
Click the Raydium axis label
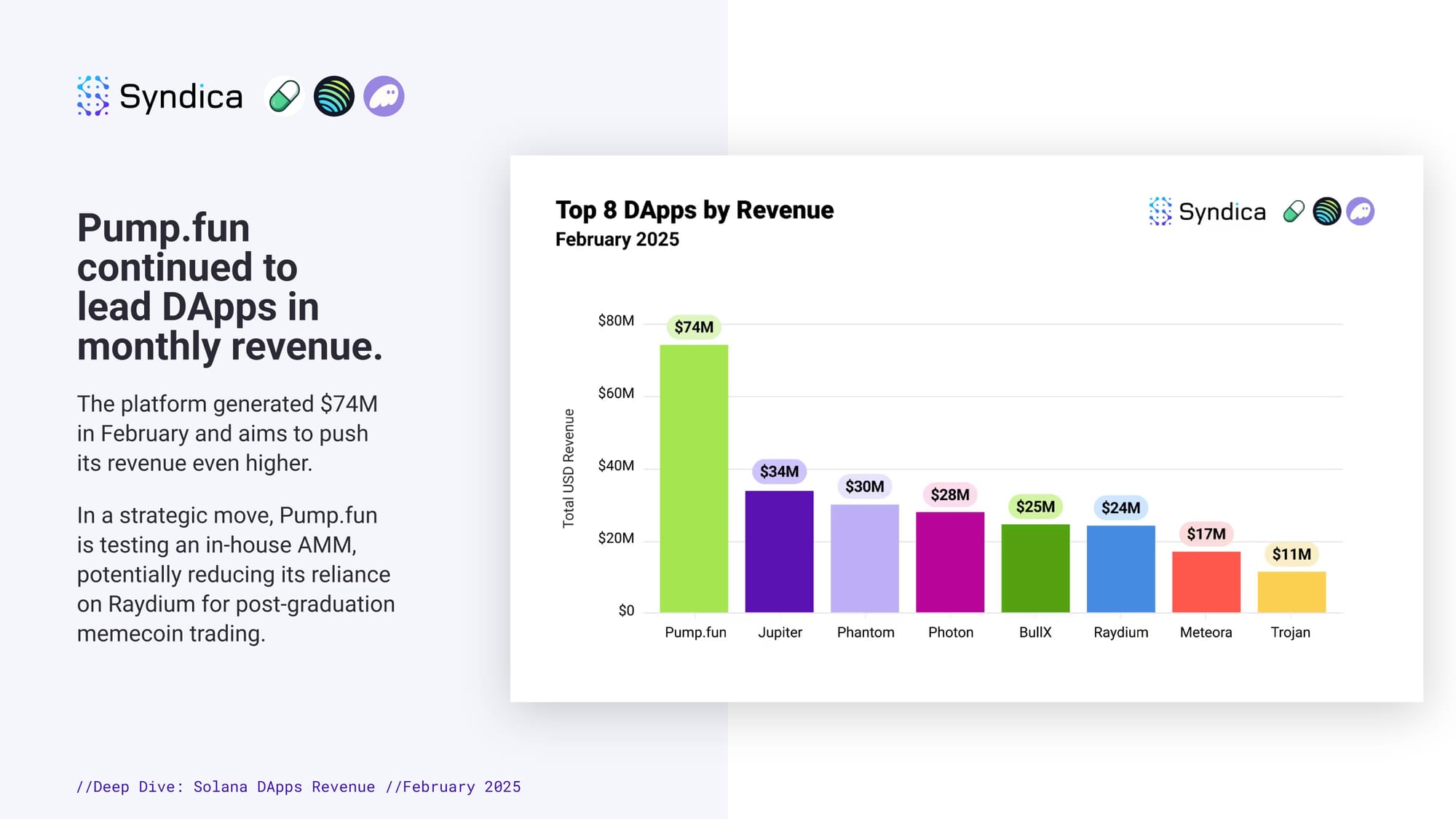(x=1121, y=632)
